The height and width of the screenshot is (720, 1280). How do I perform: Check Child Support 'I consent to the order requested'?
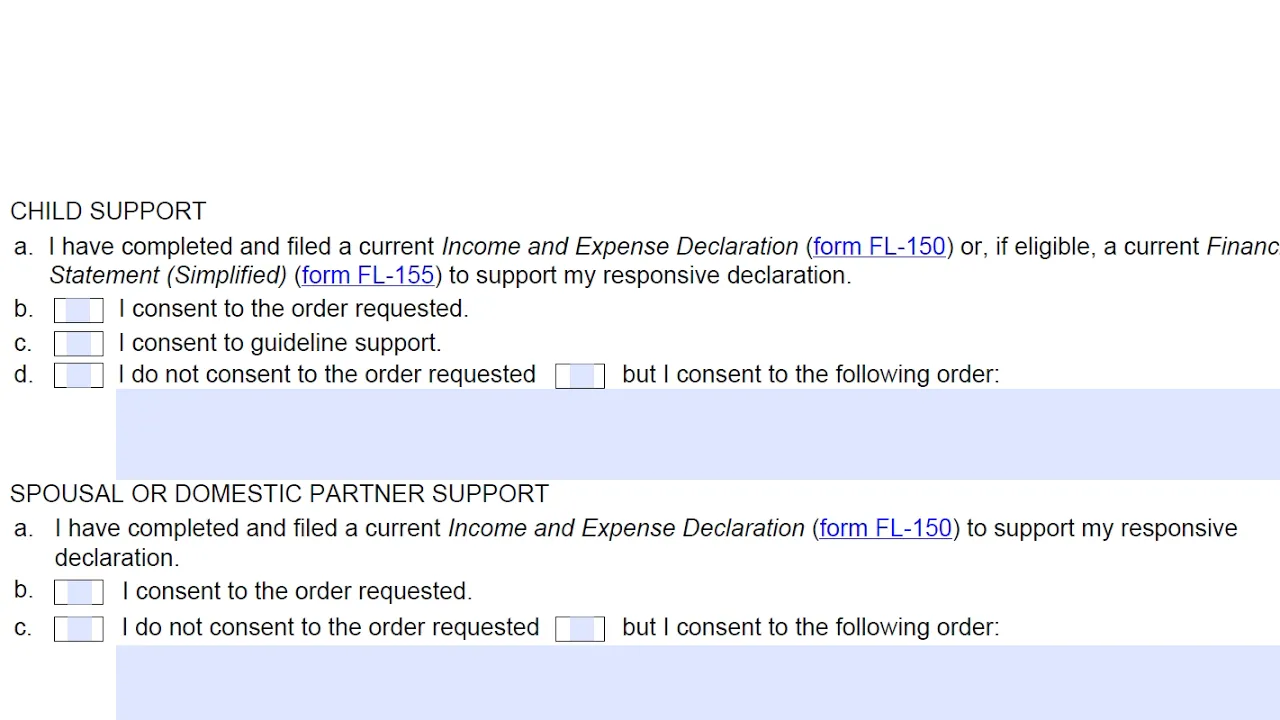coord(79,310)
